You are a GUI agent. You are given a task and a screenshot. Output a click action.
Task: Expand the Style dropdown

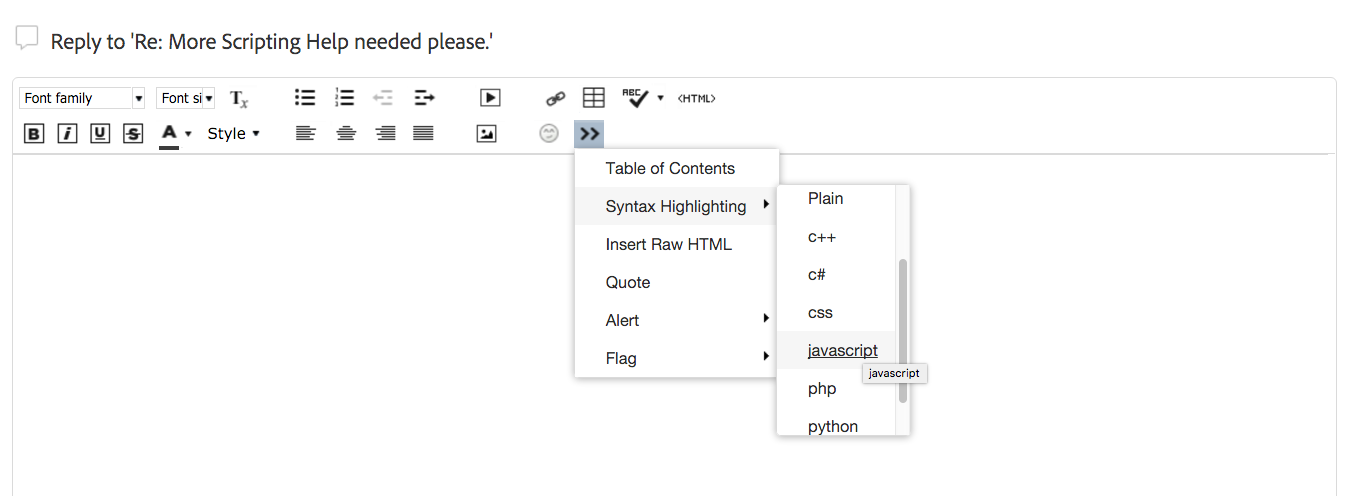point(233,133)
